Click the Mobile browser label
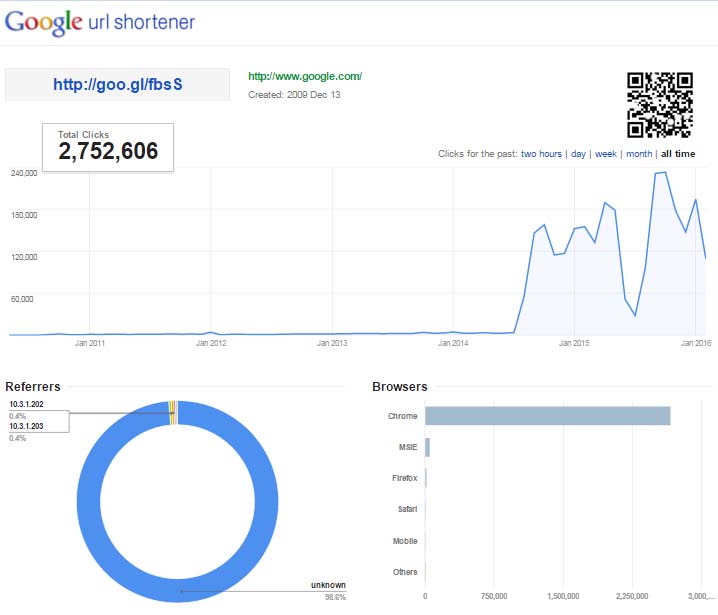This screenshot has width=718, height=615. [405, 541]
